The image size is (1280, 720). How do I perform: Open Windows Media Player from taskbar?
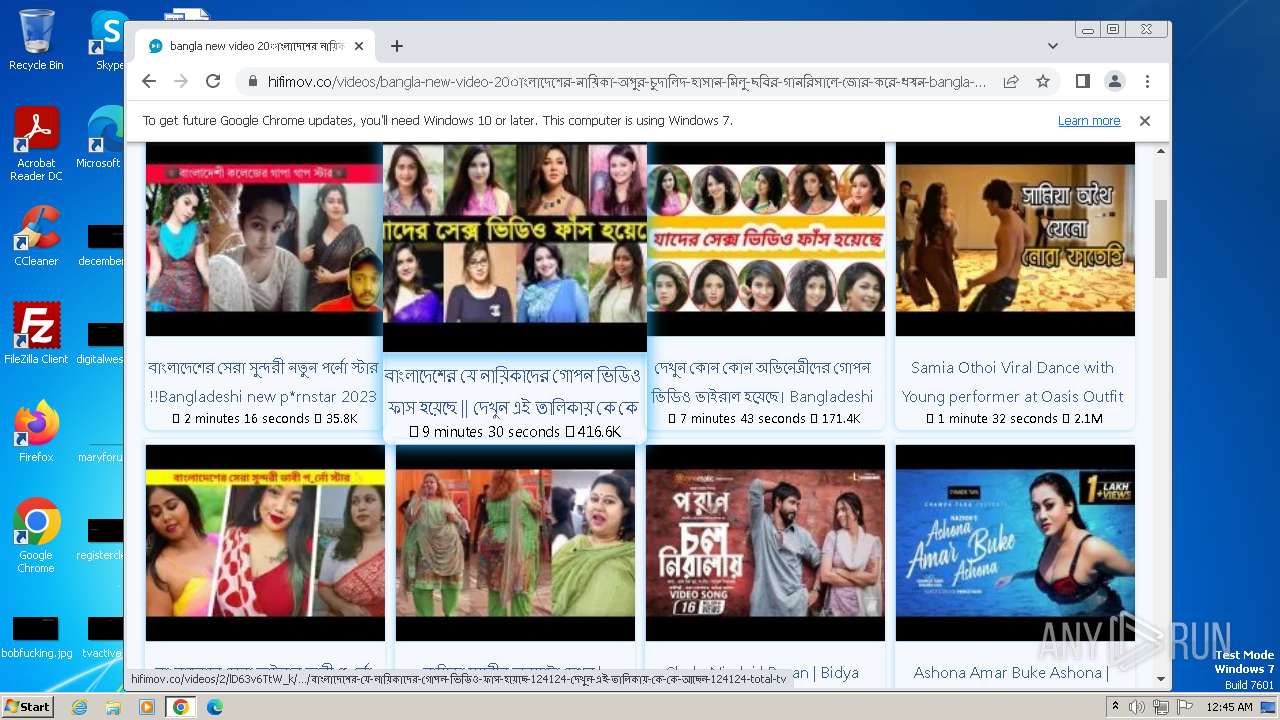pyautogui.click(x=147, y=707)
